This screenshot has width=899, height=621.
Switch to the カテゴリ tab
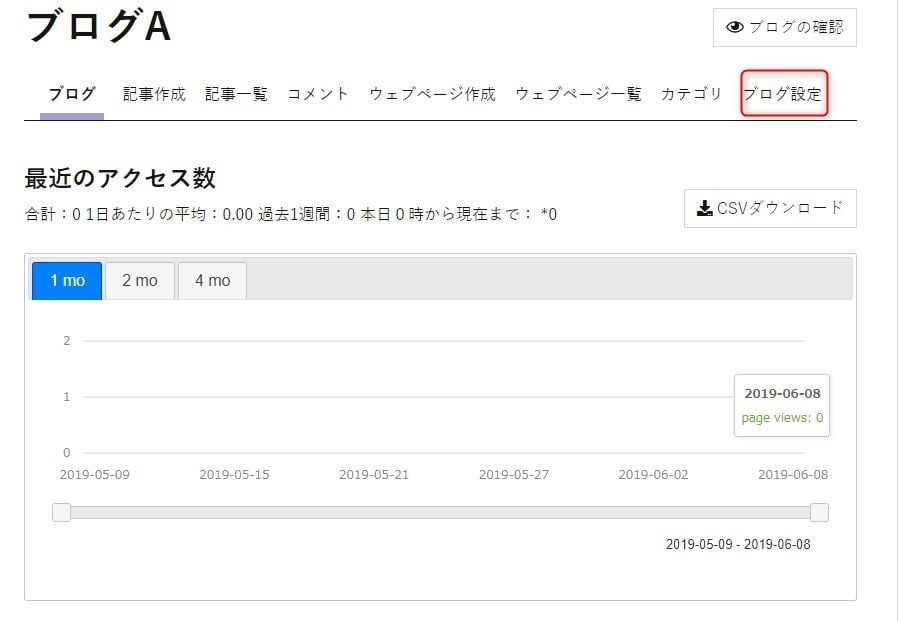pyautogui.click(x=691, y=93)
